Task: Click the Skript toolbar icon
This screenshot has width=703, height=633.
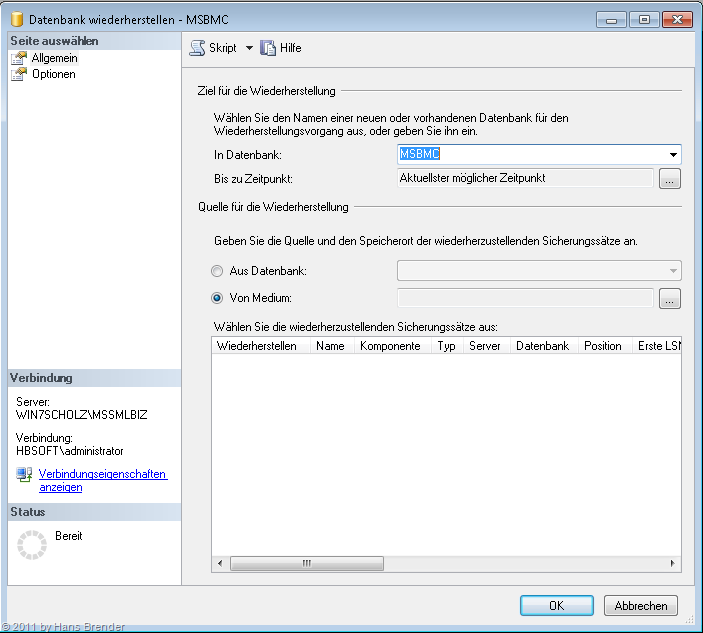Action: 197,48
